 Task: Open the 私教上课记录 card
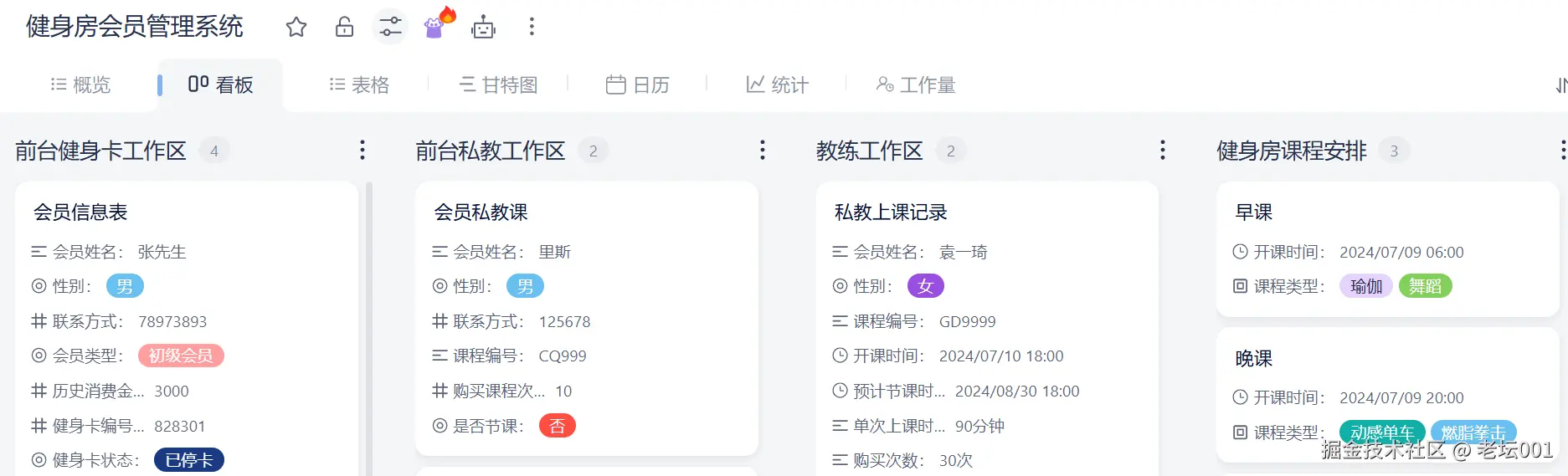pyautogui.click(x=987, y=329)
